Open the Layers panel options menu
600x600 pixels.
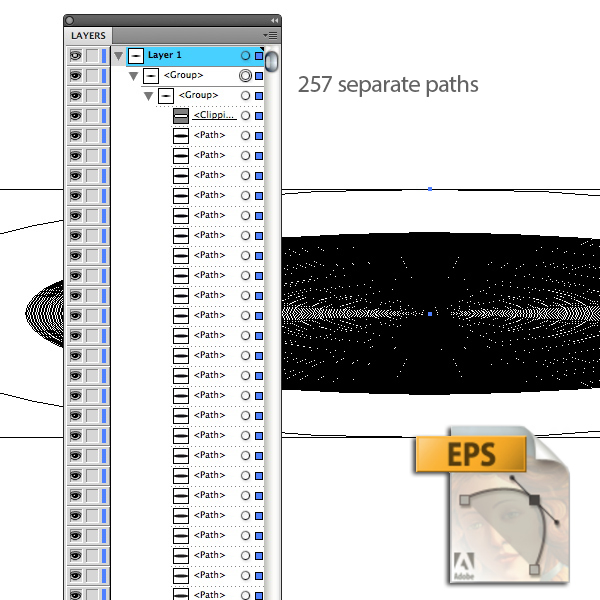point(271,36)
